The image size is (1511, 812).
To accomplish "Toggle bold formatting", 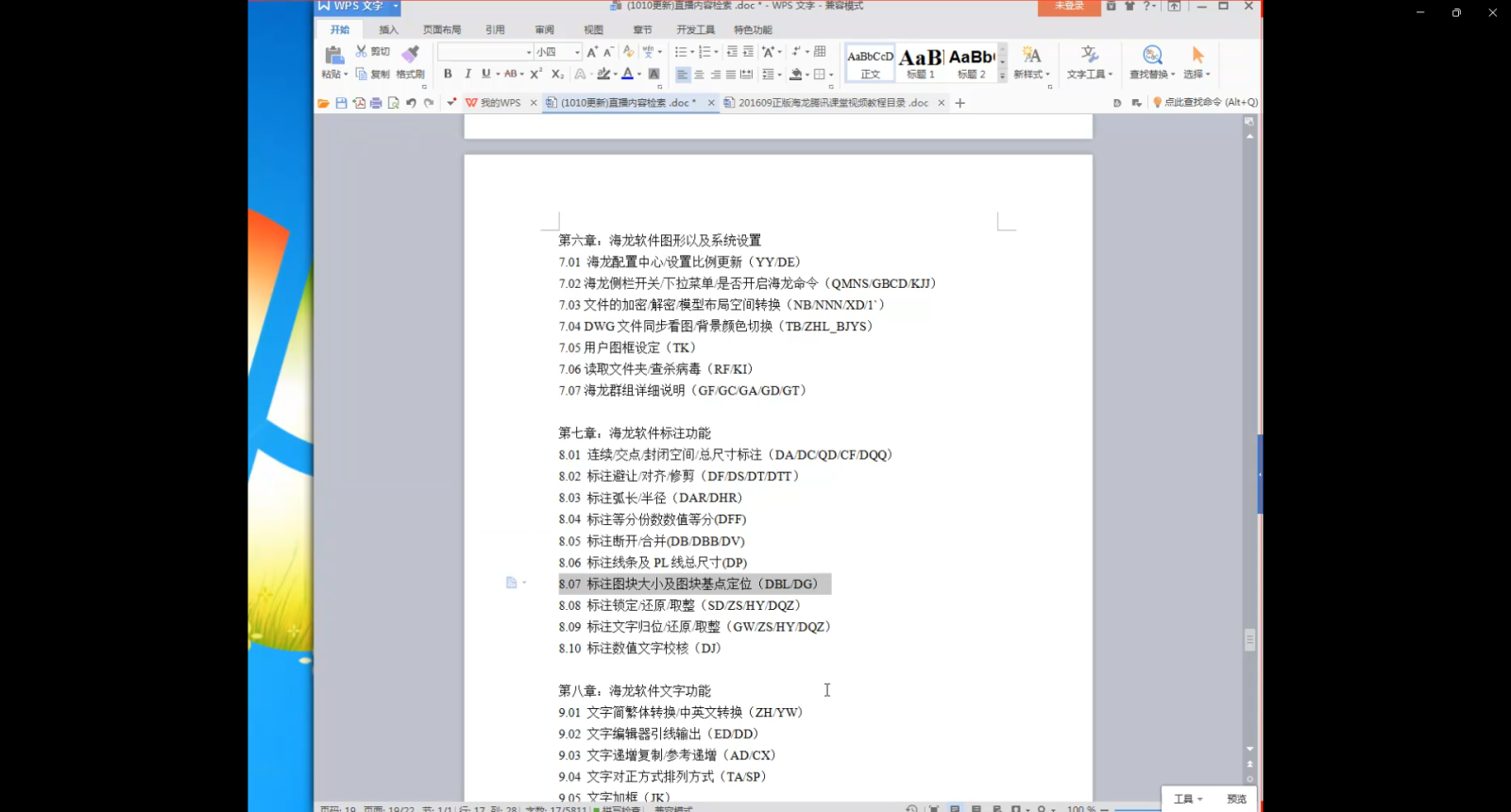I will [x=448, y=74].
